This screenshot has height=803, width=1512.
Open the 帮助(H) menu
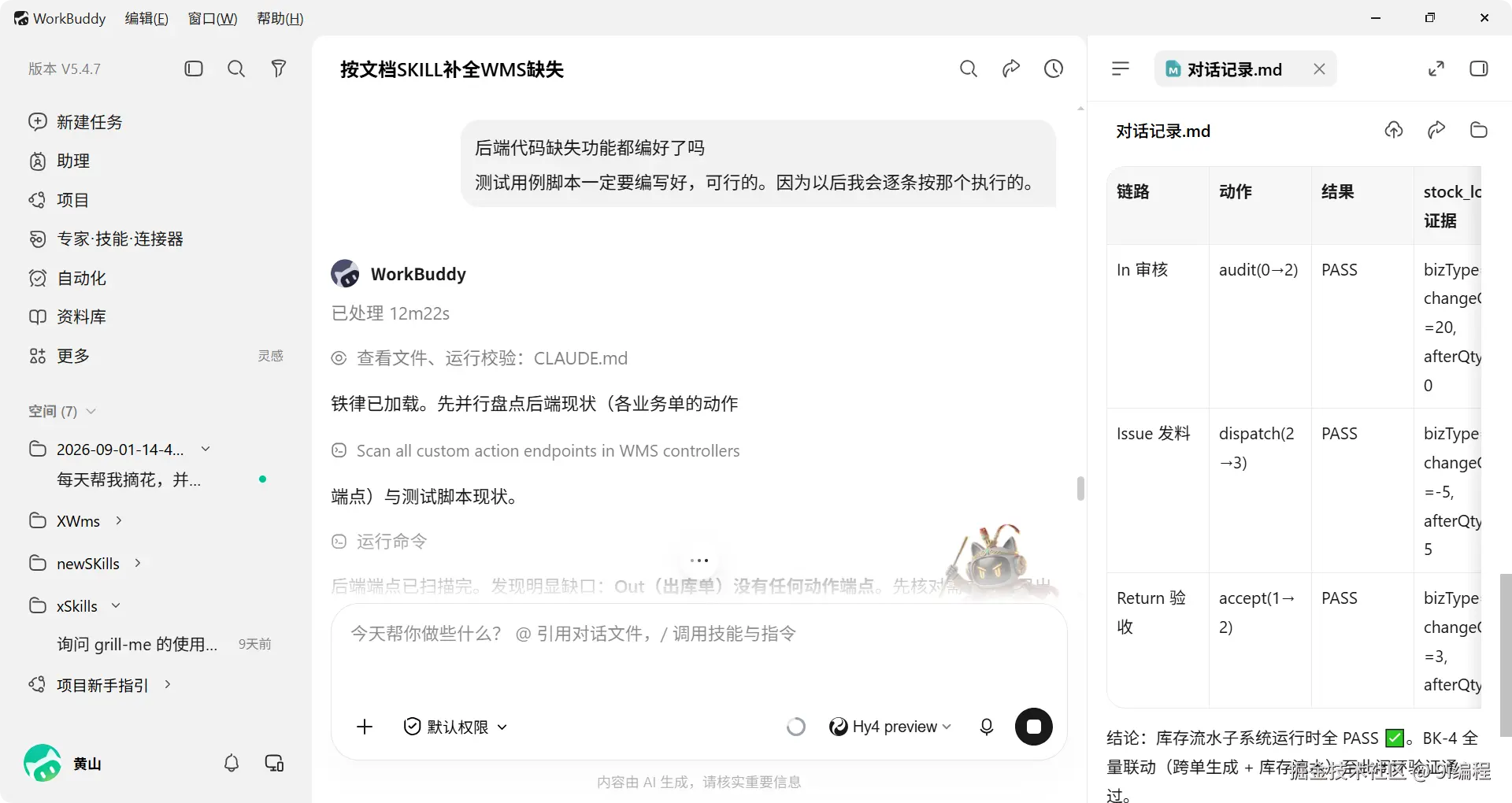click(280, 18)
